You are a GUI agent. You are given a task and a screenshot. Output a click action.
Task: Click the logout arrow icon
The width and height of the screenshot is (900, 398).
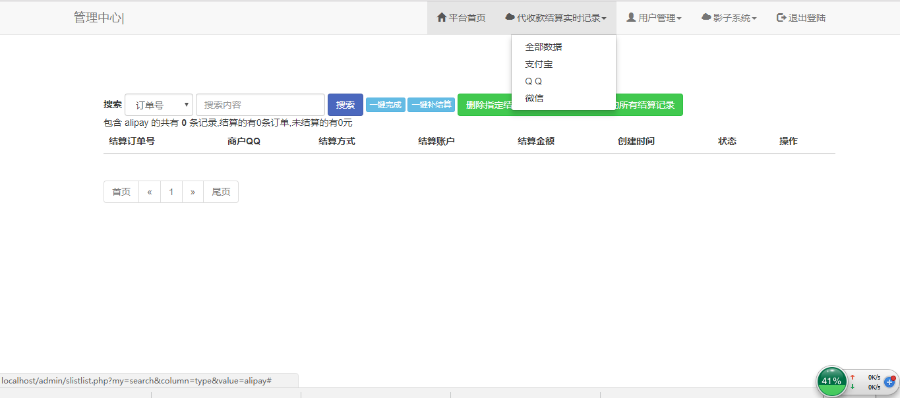[781, 17]
